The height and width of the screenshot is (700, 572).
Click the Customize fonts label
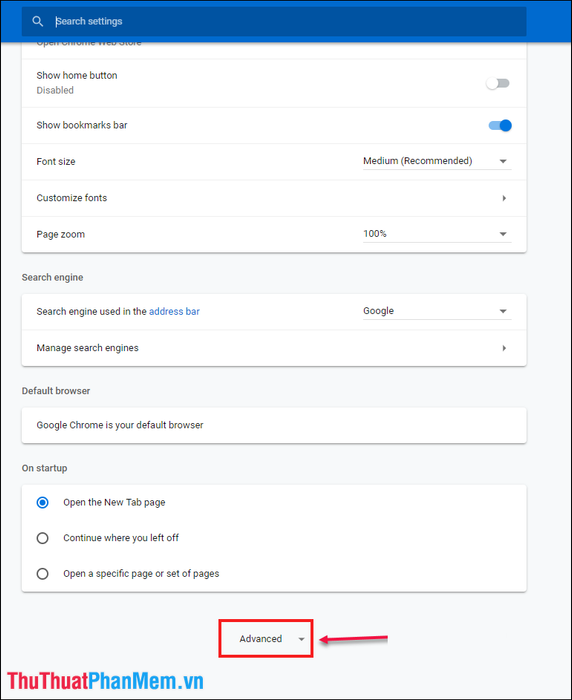click(71, 198)
